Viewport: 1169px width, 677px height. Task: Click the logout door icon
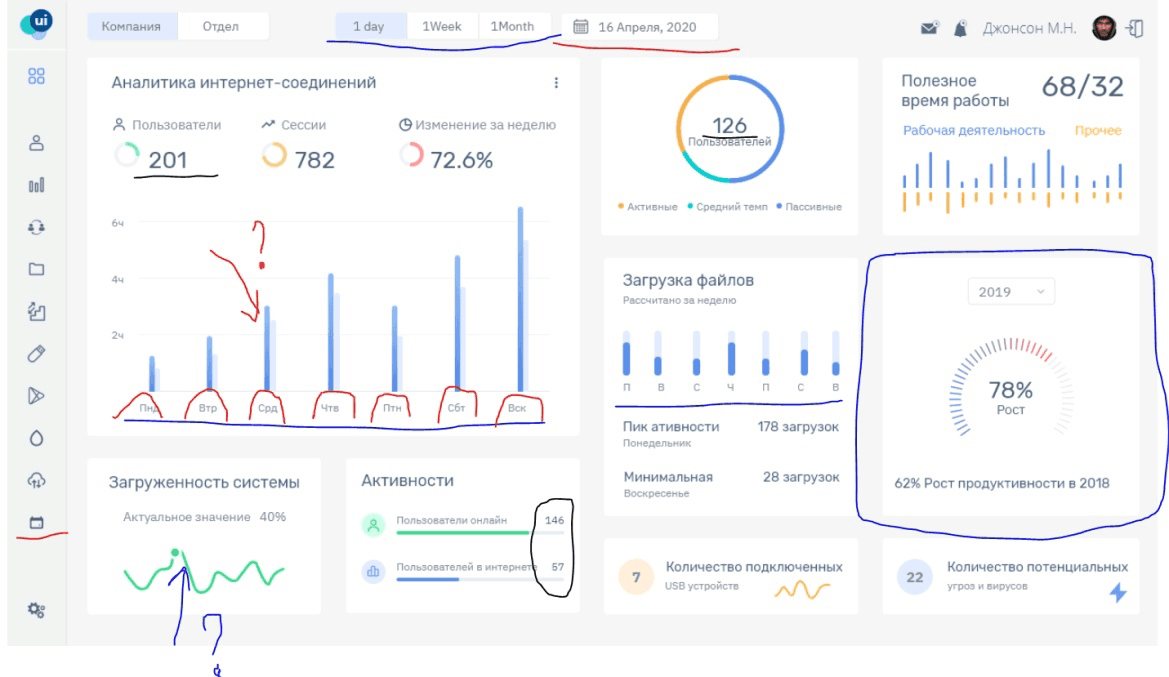click(x=1135, y=28)
